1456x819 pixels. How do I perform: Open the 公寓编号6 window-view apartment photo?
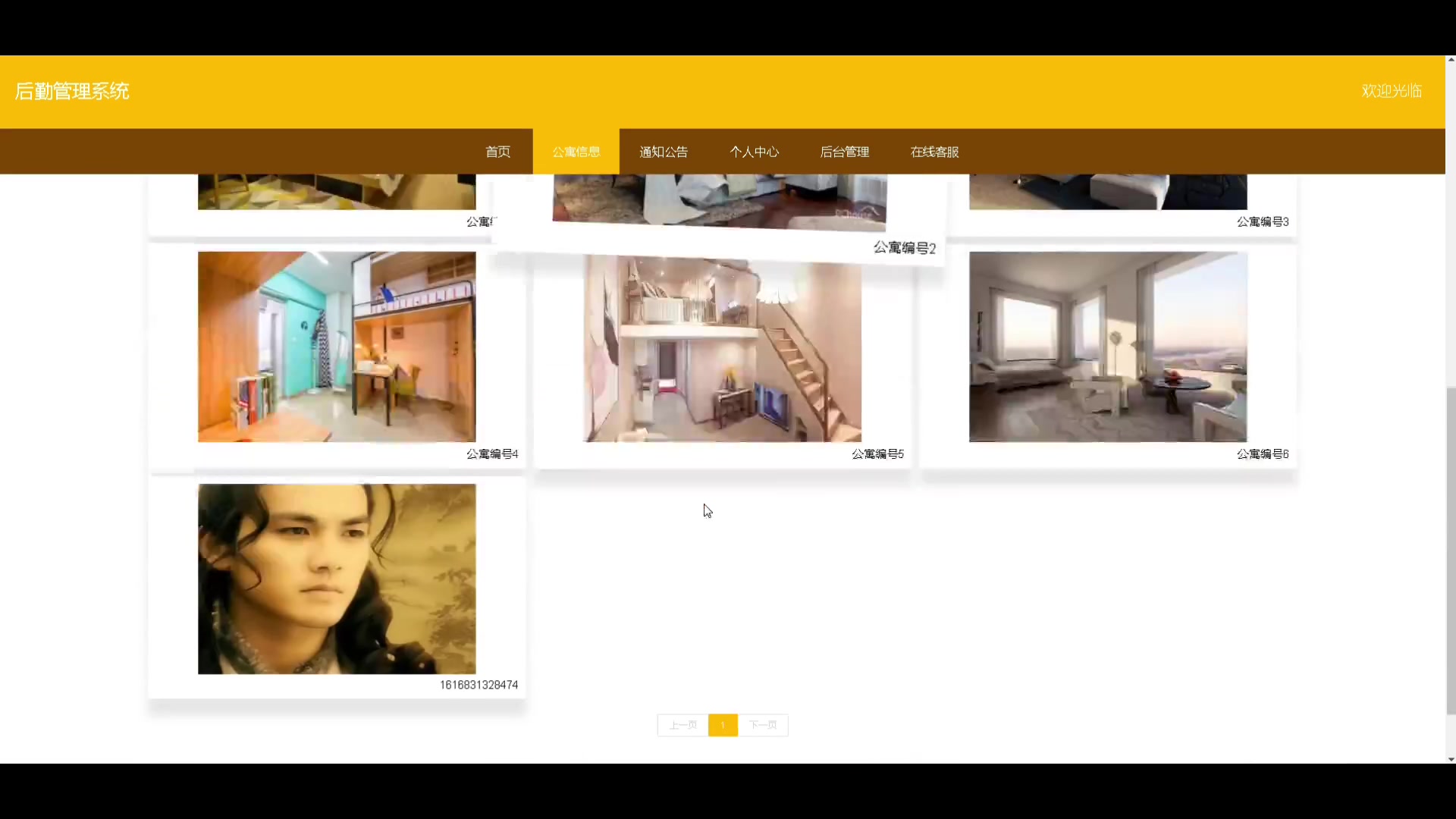tap(1107, 347)
